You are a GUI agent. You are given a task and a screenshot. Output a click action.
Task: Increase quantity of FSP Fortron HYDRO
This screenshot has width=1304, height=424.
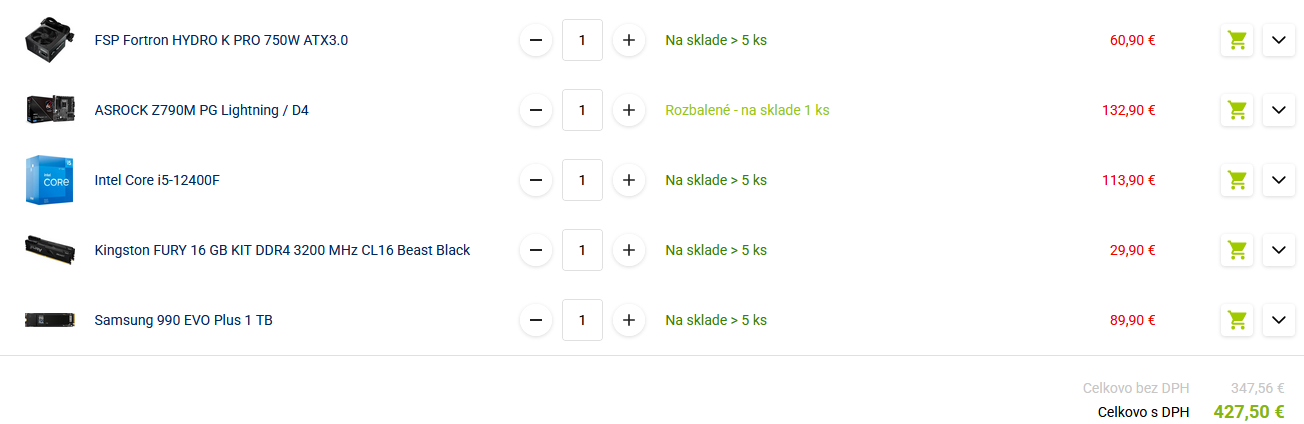click(x=628, y=40)
